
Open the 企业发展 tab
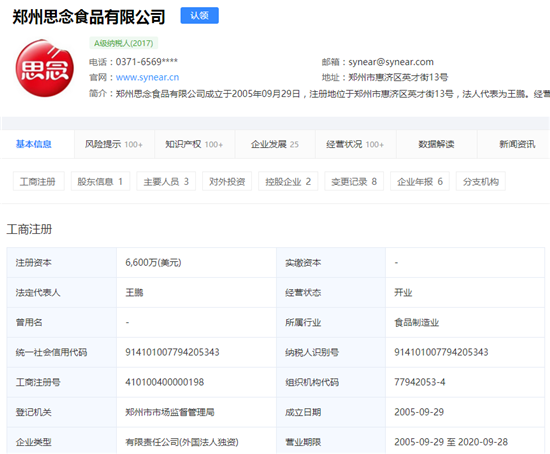pyautogui.click(x=275, y=144)
